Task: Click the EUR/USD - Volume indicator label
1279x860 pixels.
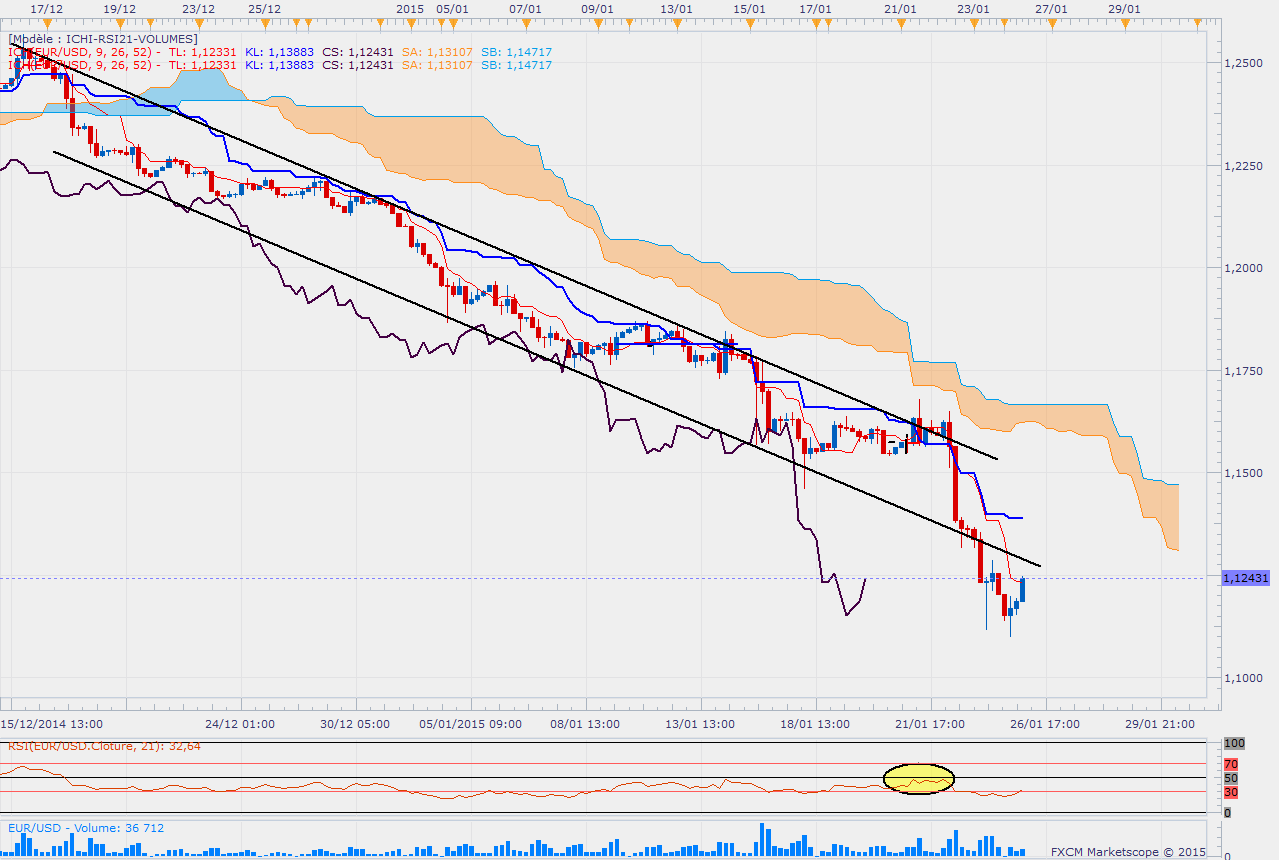Action: (86, 828)
